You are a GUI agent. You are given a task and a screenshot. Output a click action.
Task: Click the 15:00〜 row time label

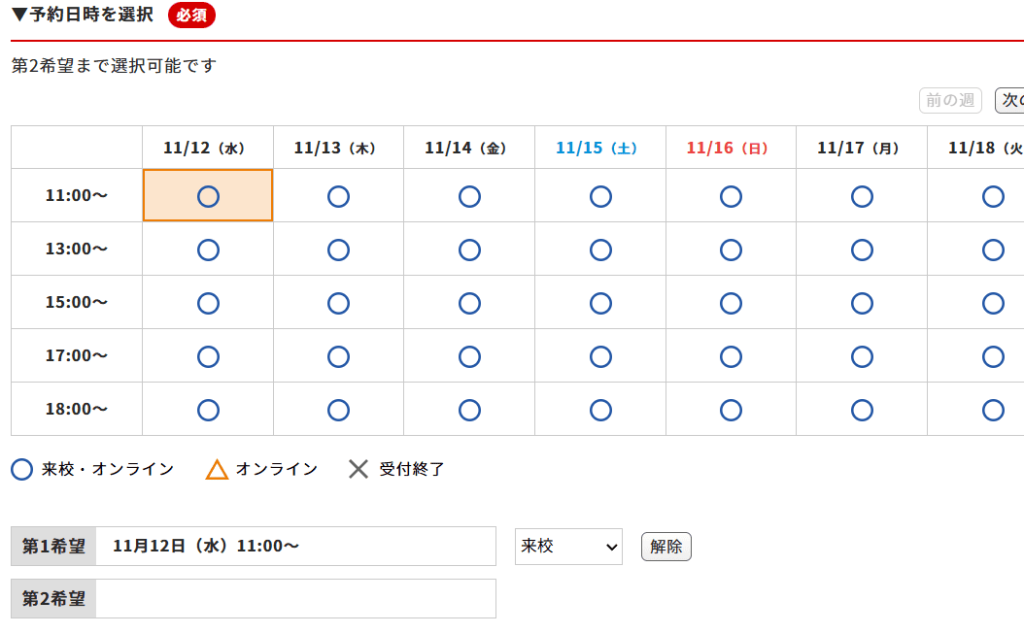[x=77, y=303]
